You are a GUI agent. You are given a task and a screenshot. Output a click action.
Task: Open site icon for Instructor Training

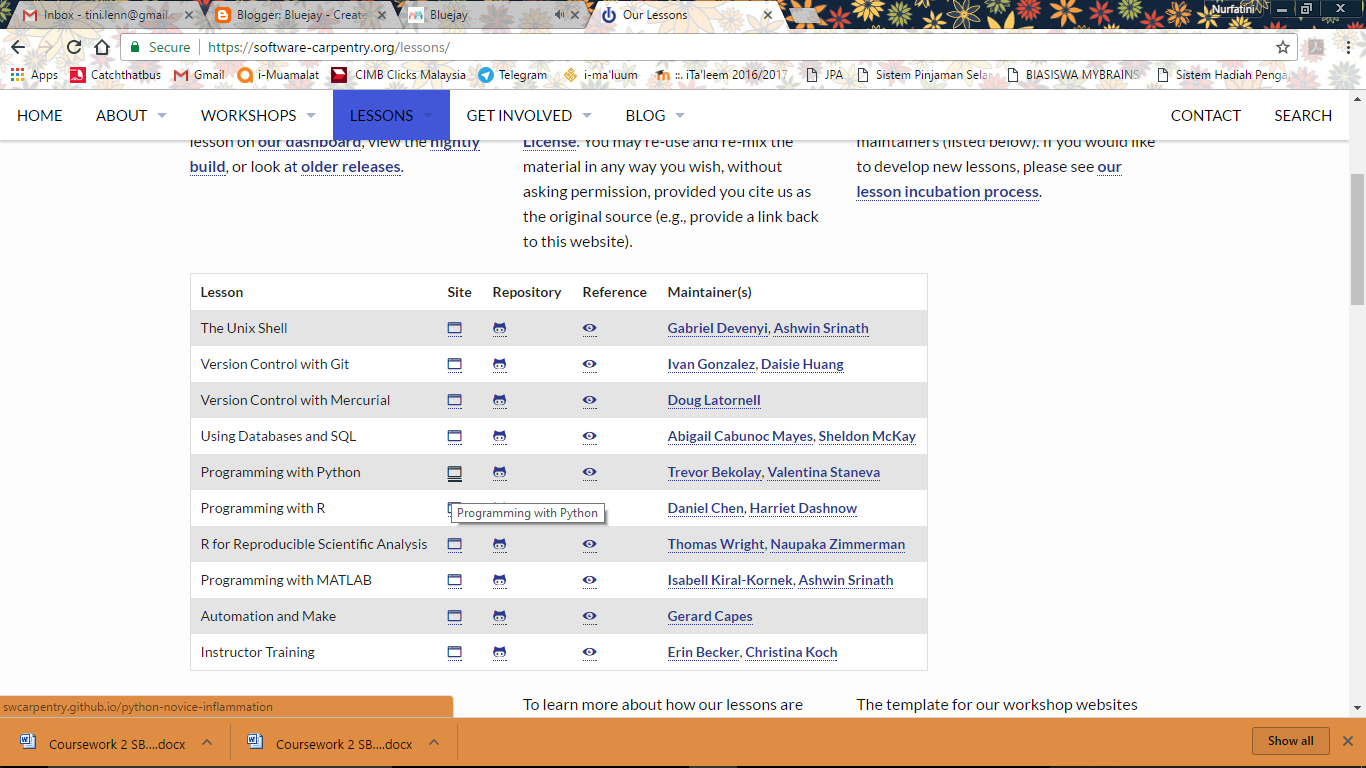pyautogui.click(x=454, y=652)
